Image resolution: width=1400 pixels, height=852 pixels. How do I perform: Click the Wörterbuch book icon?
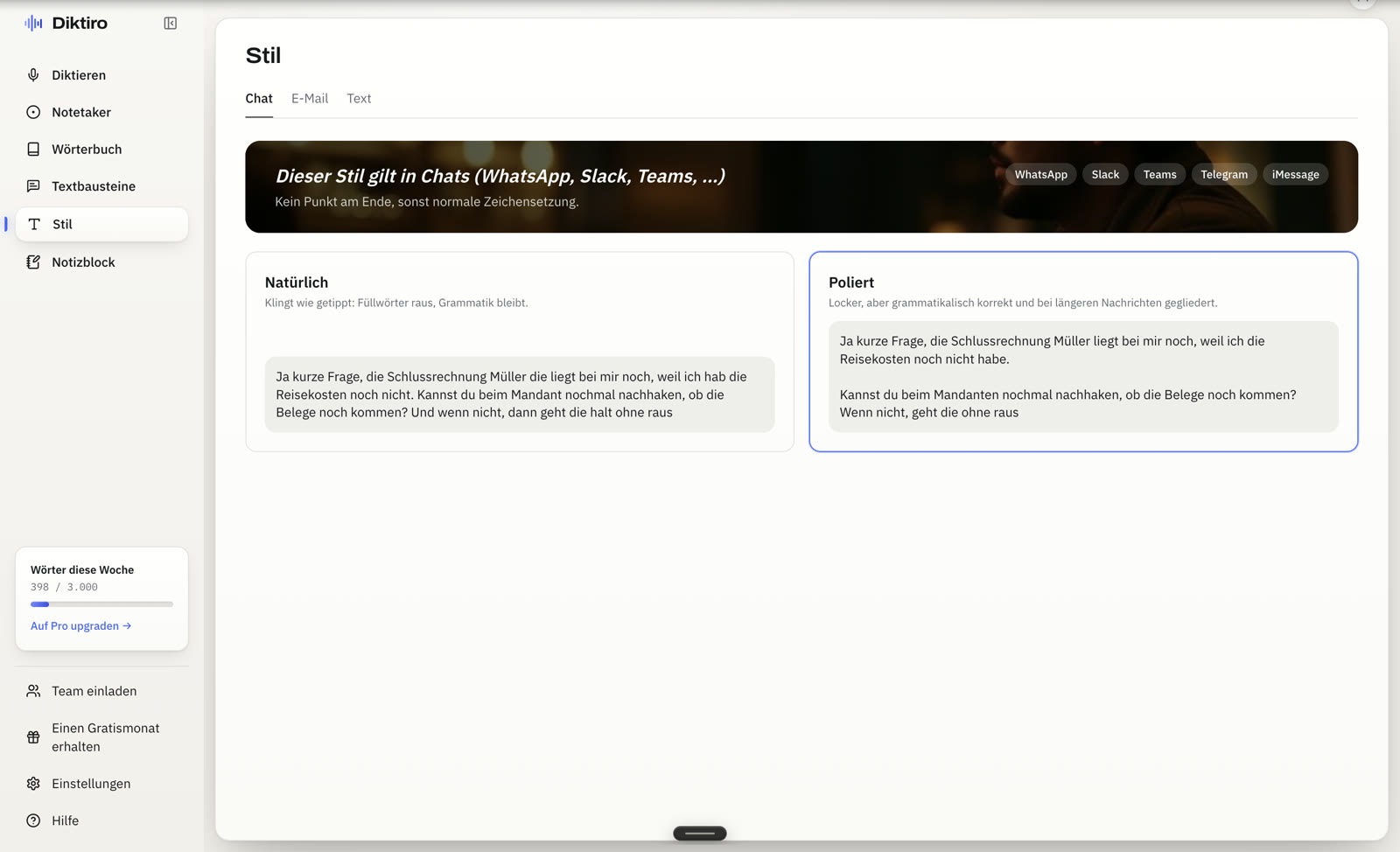pos(33,150)
